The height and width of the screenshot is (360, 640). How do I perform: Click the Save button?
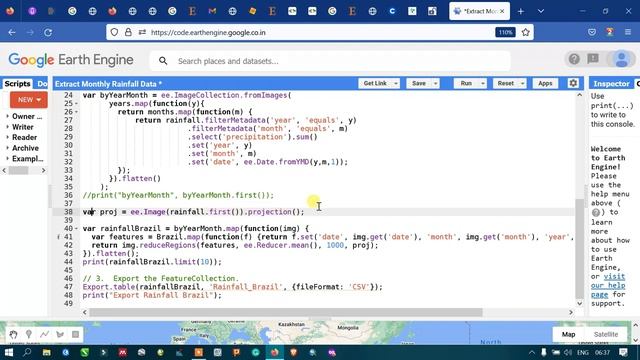(x=419, y=83)
